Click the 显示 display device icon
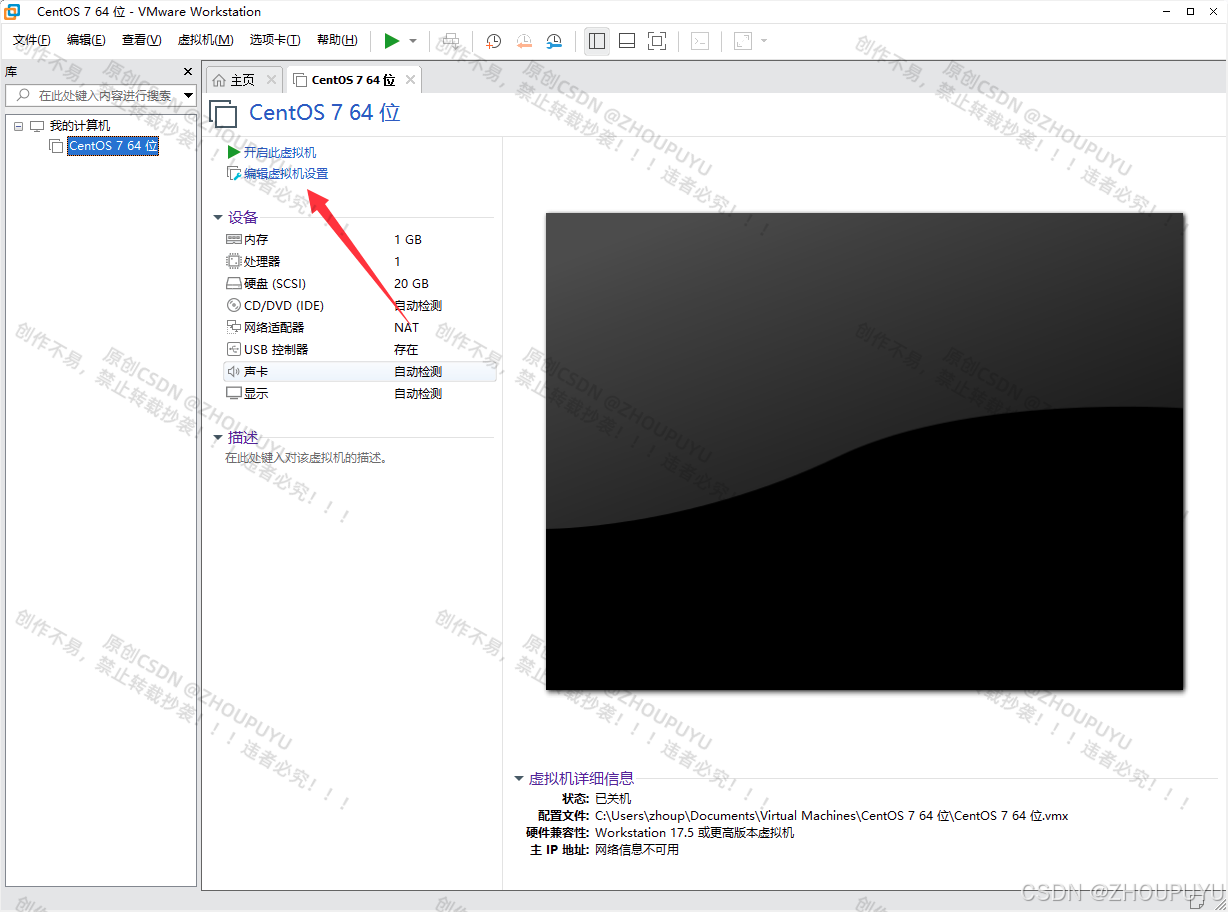The height and width of the screenshot is (912, 1228). (234, 394)
